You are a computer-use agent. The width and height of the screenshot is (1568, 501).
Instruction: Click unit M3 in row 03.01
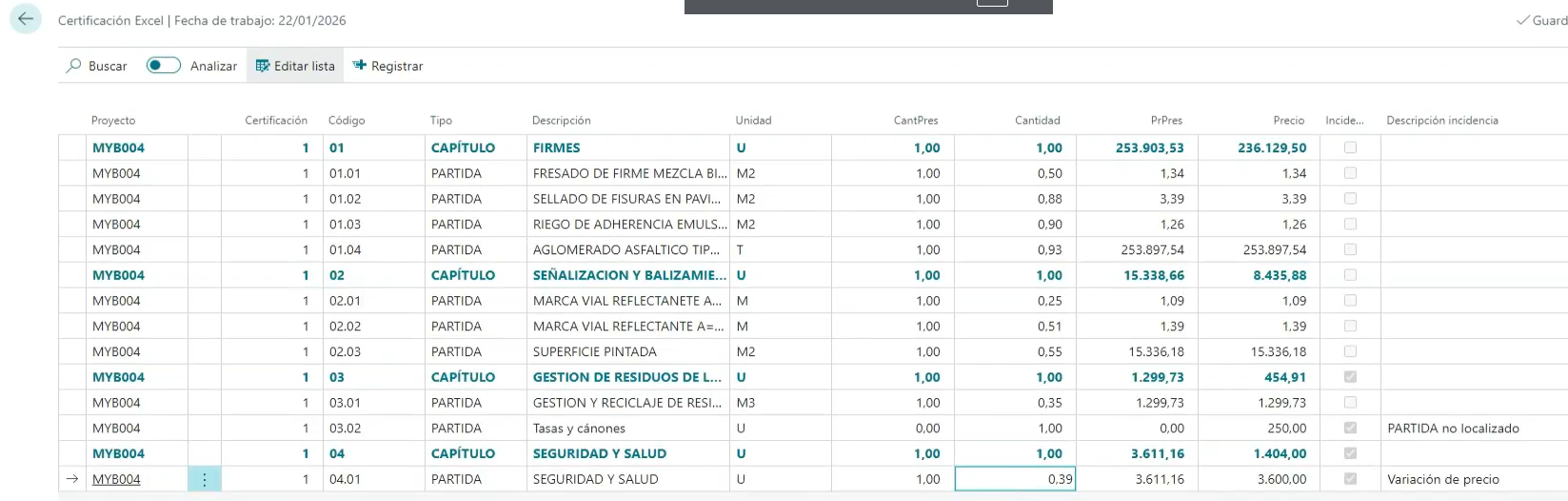745,403
